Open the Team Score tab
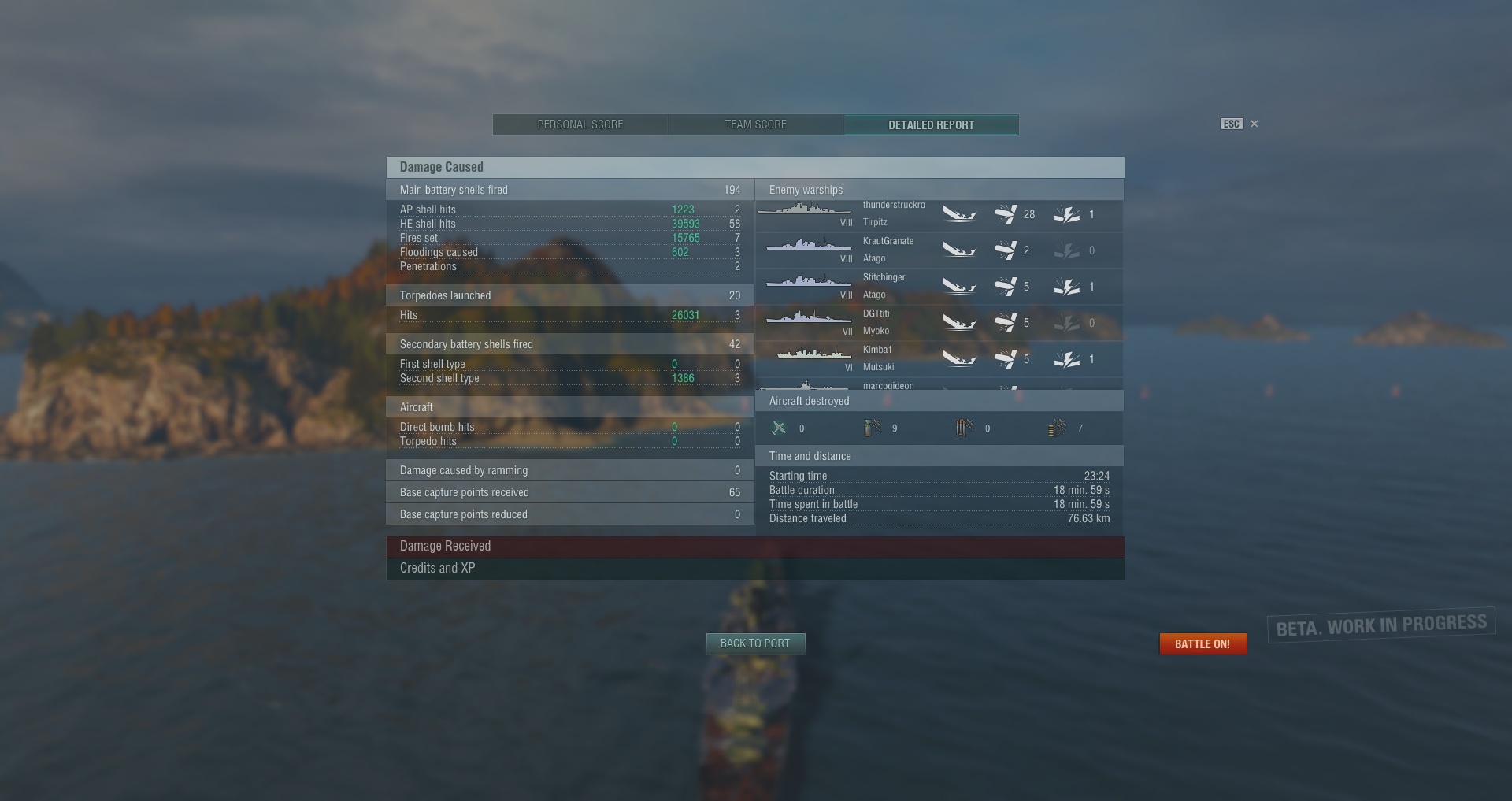The width and height of the screenshot is (1512, 801). pos(756,124)
